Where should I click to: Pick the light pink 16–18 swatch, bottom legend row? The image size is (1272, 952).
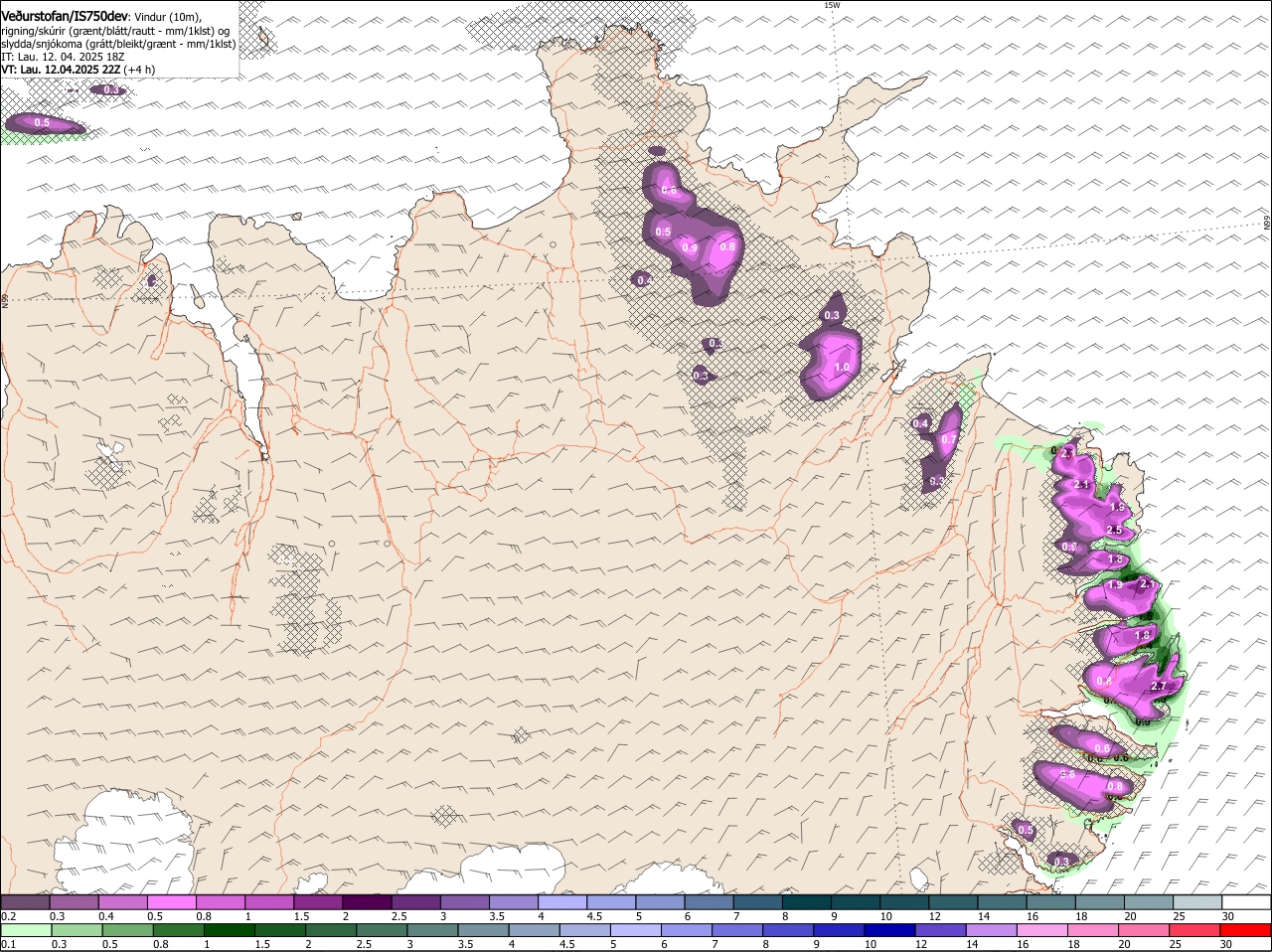tap(1042, 931)
